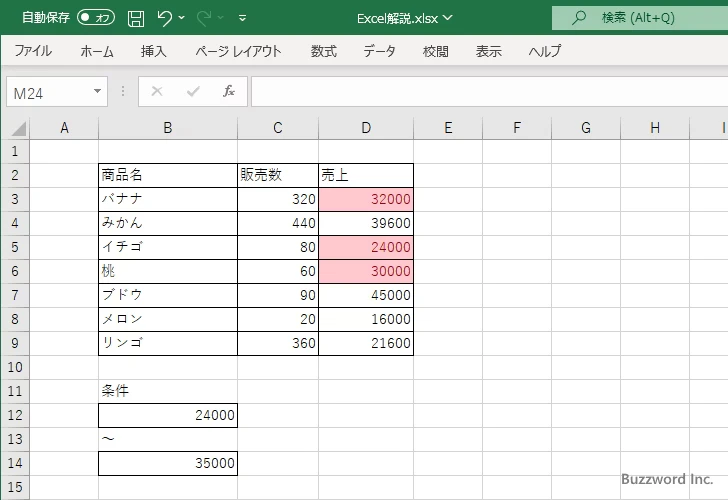The width and height of the screenshot is (728, 500).
Task: Select the メロン cell
Action: click(168, 319)
